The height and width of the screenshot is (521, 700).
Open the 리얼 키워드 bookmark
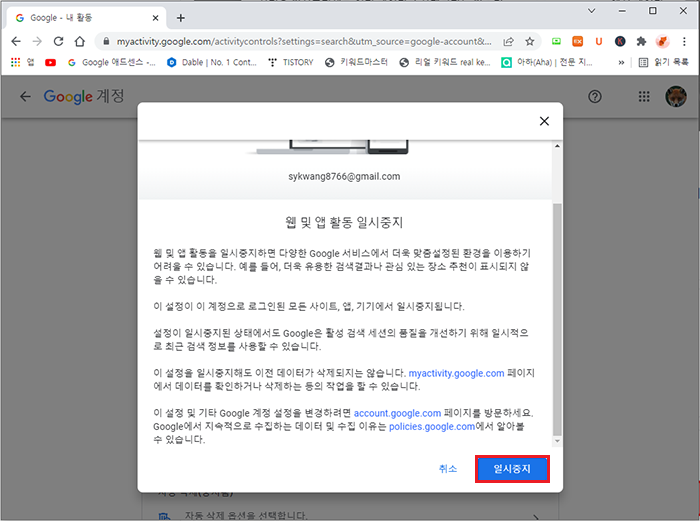(x=445, y=63)
